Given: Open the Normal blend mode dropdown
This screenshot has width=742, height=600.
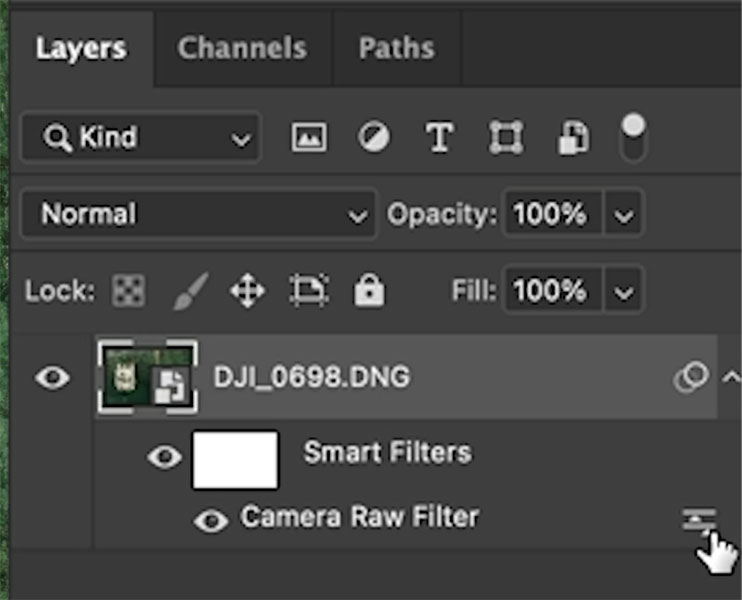Looking at the screenshot, I should [x=198, y=214].
